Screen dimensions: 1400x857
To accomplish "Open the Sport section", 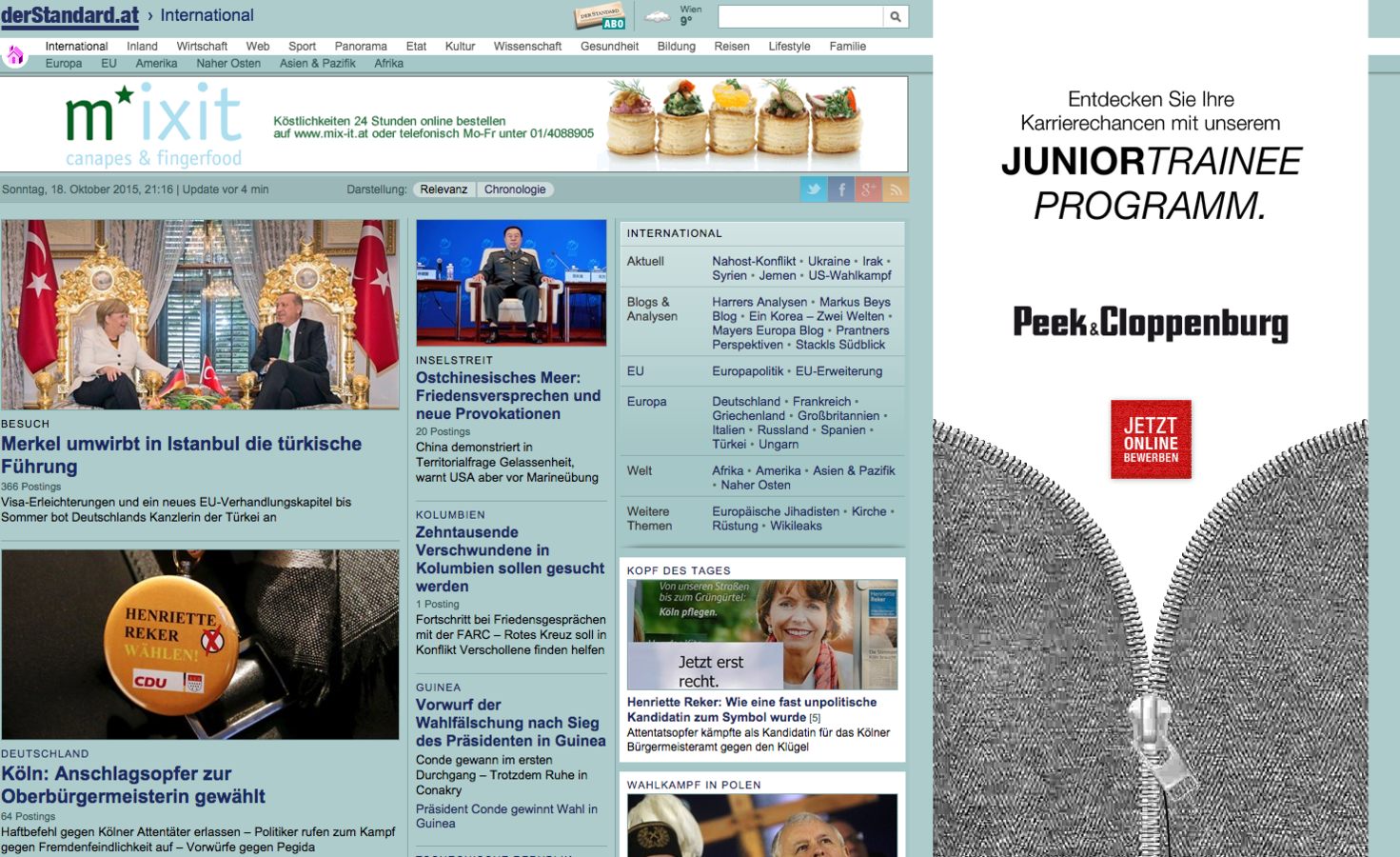I will (x=302, y=46).
